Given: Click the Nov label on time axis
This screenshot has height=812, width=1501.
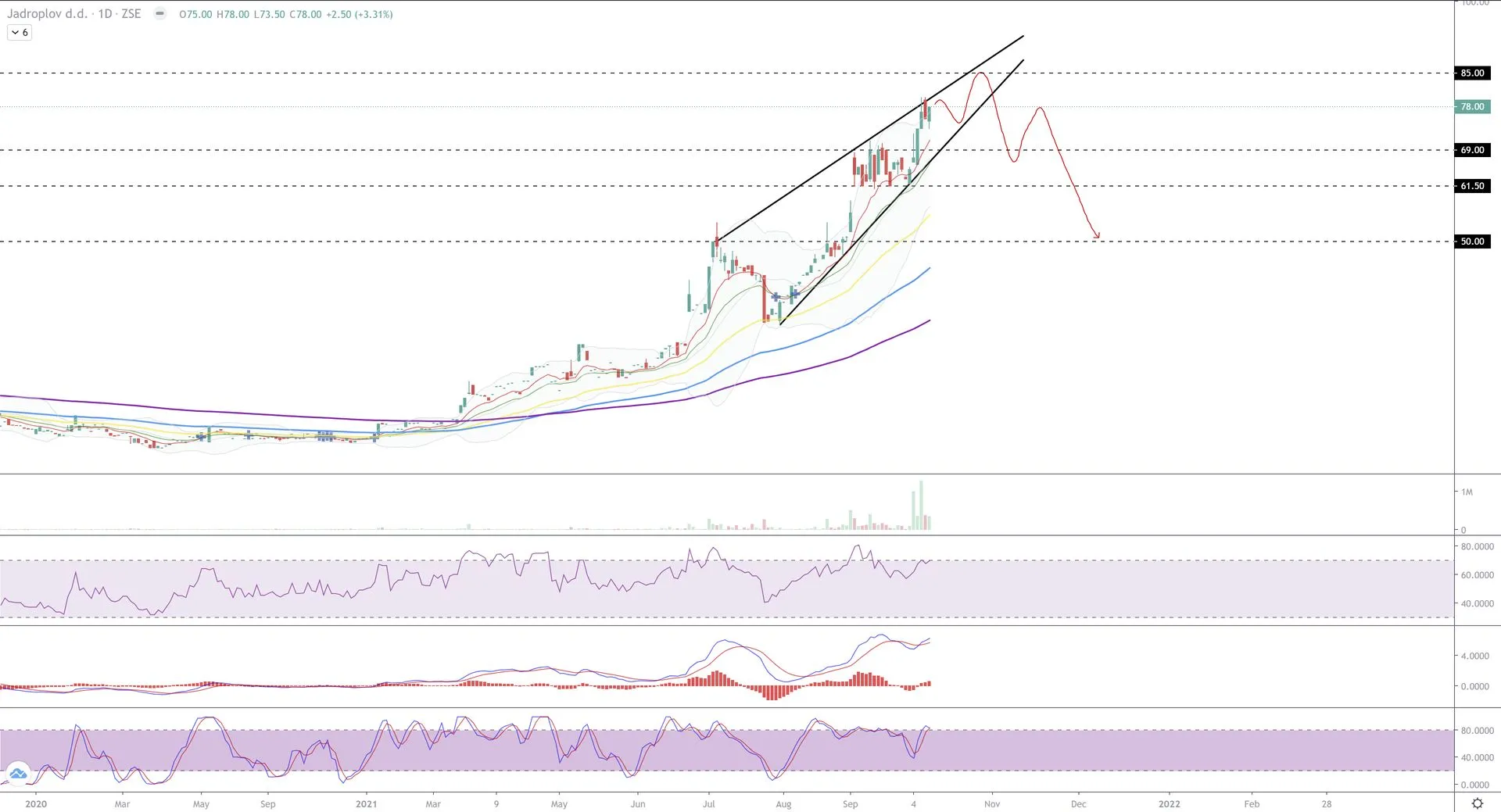Looking at the screenshot, I should tap(991, 803).
